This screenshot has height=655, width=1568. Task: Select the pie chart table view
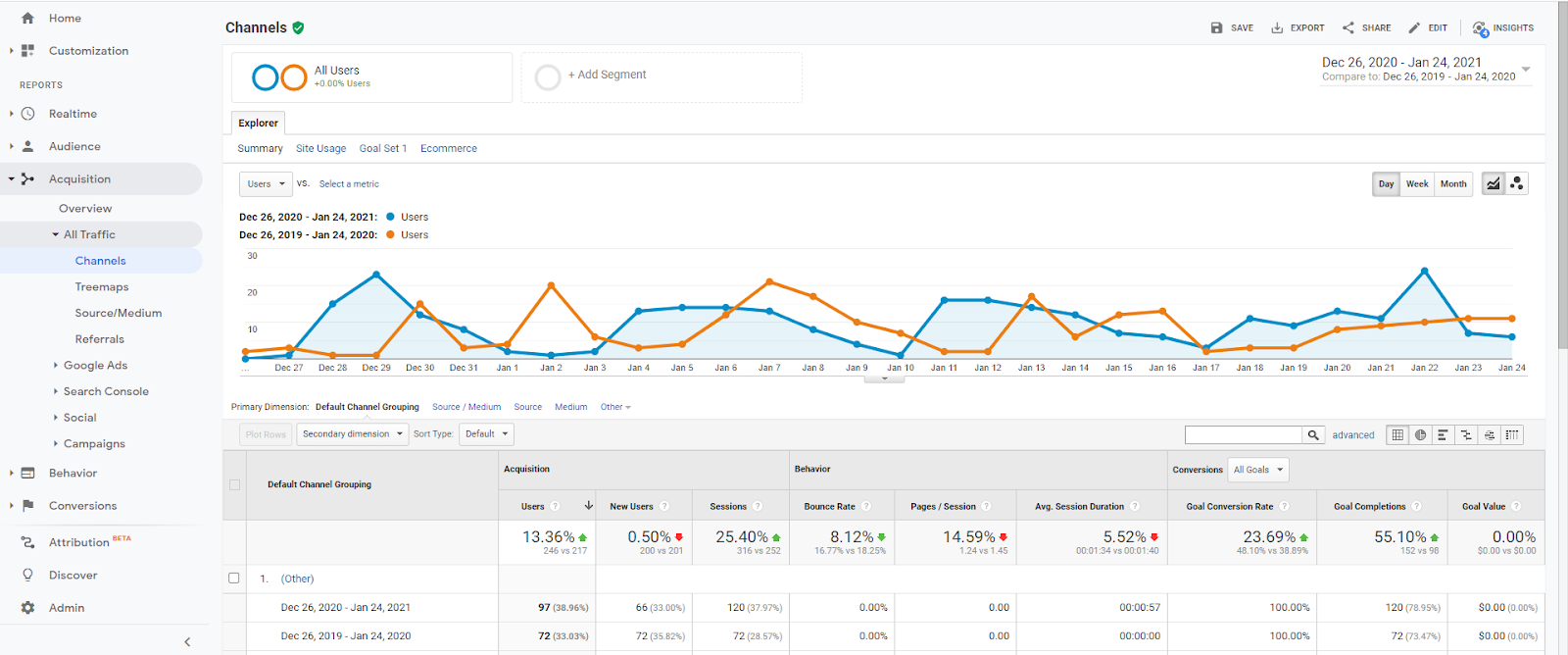coord(1420,434)
